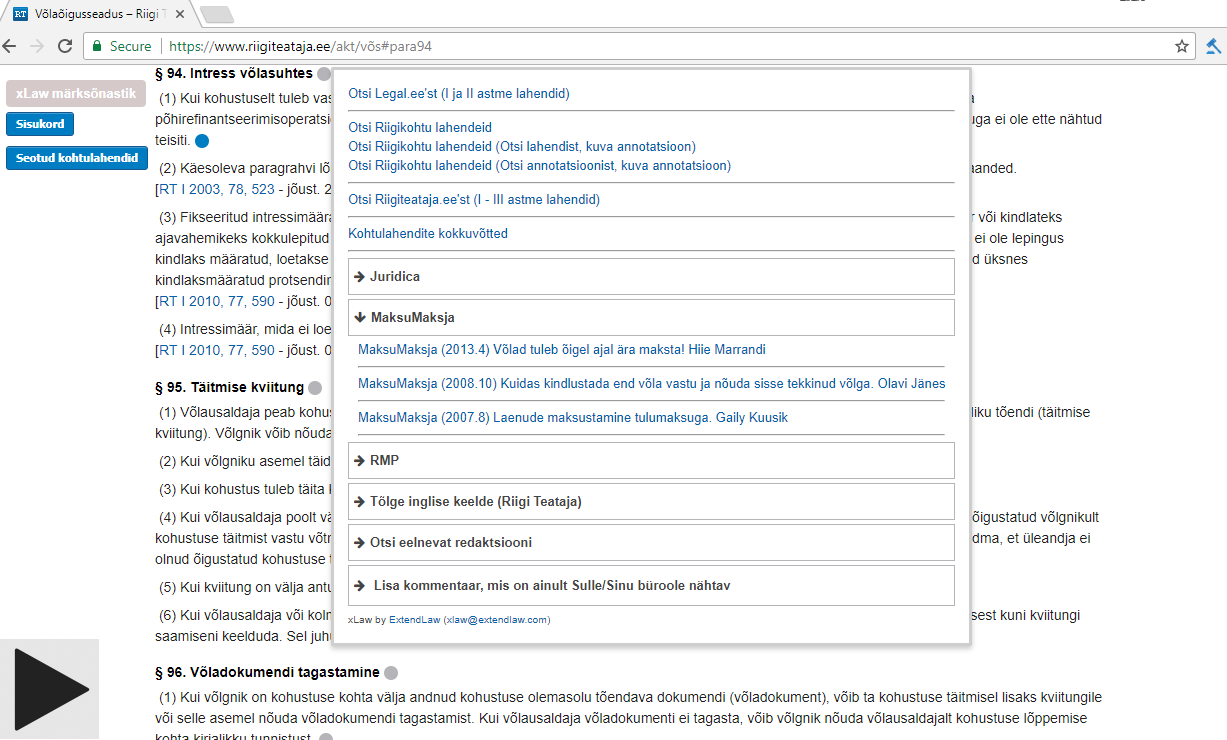Bookmark this page with star icon
Image resolution: width=1227 pixels, height=740 pixels.
click(1182, 46)
